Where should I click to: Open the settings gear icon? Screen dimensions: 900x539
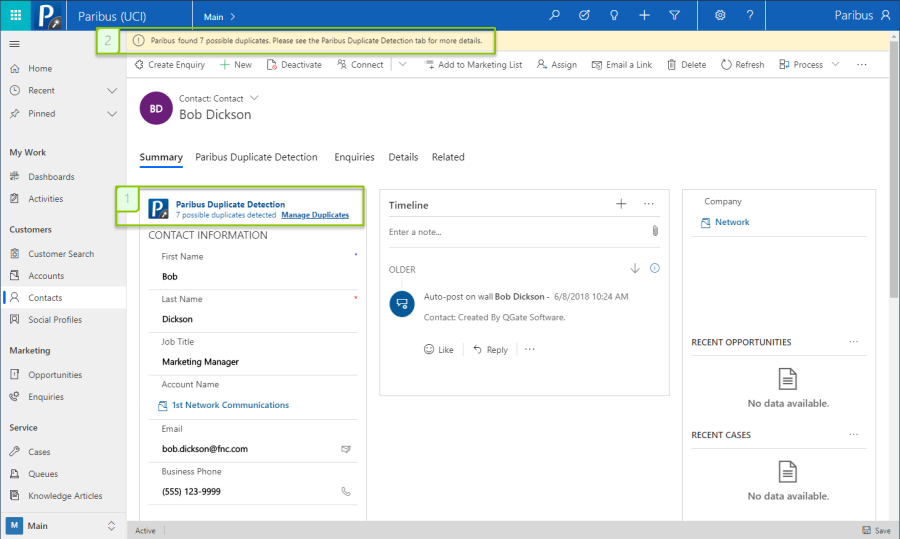point(720,15)
